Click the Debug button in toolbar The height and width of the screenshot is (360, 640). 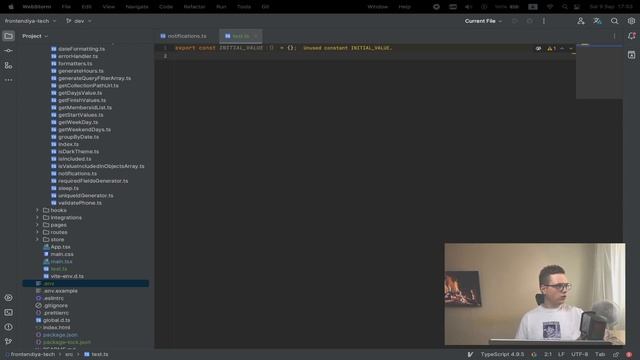click(x=529, y=21)
